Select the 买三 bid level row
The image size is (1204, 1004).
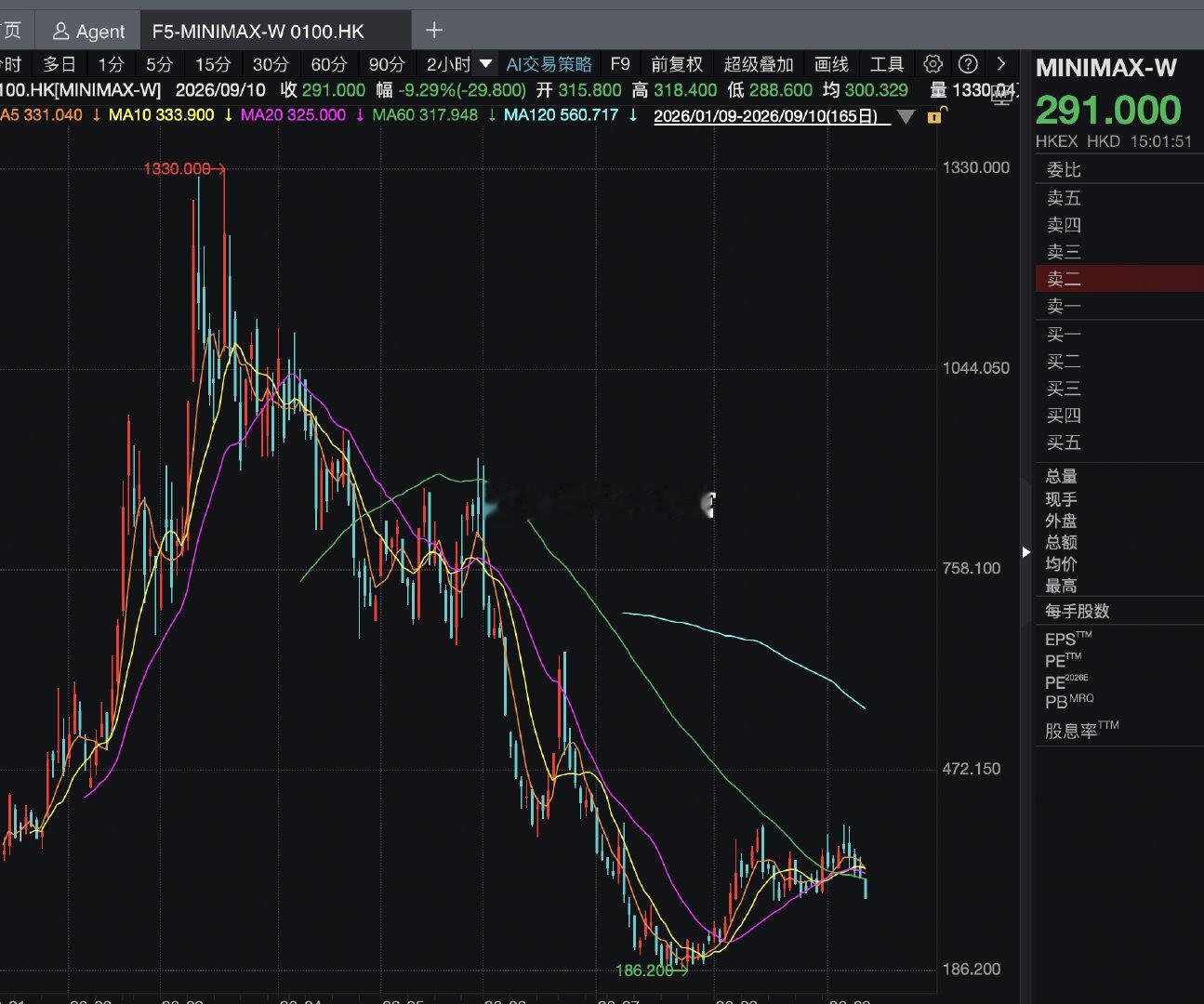click(x=1118, y=389)
